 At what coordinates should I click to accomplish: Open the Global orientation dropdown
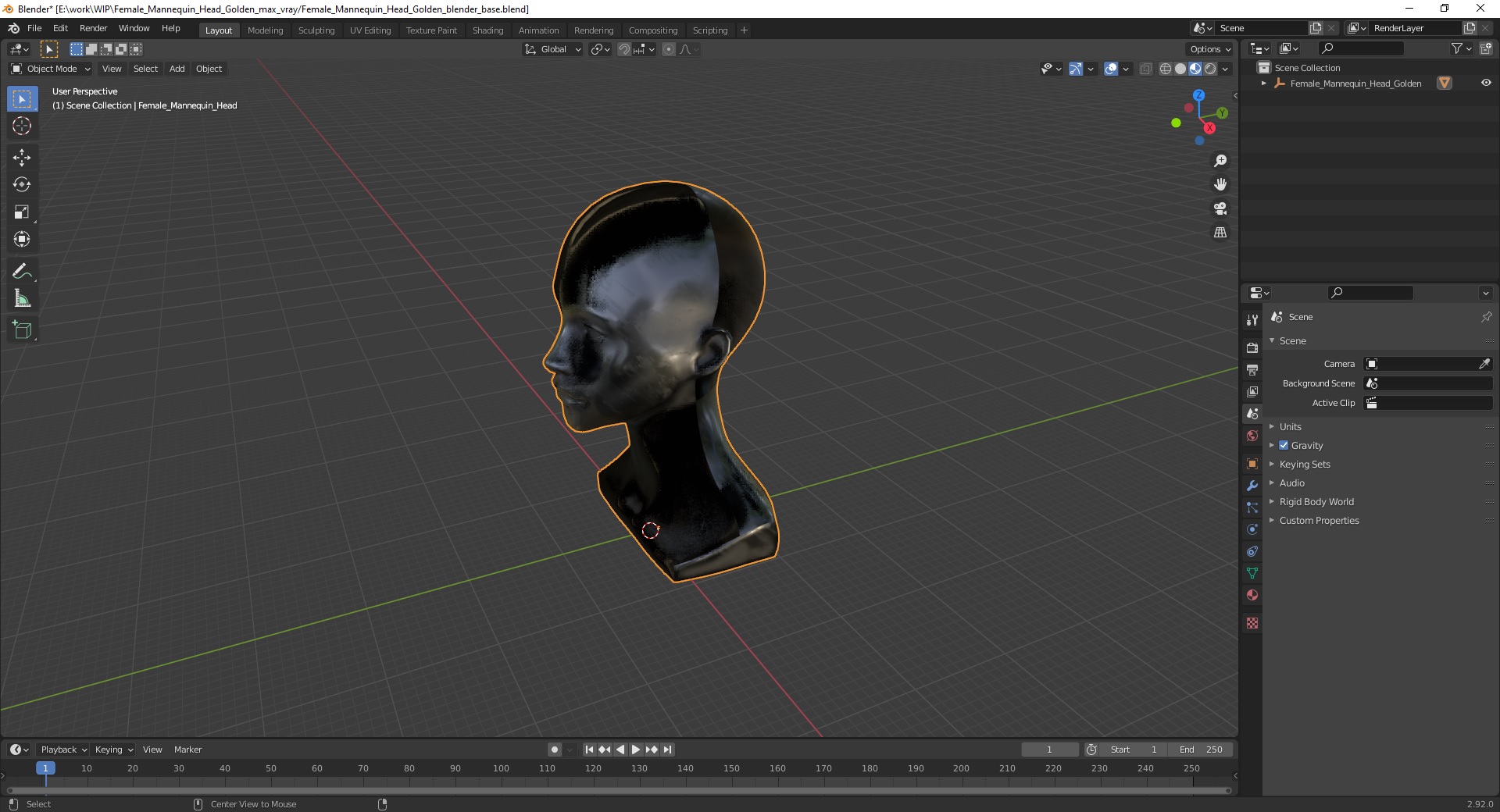tap(553, 49)
